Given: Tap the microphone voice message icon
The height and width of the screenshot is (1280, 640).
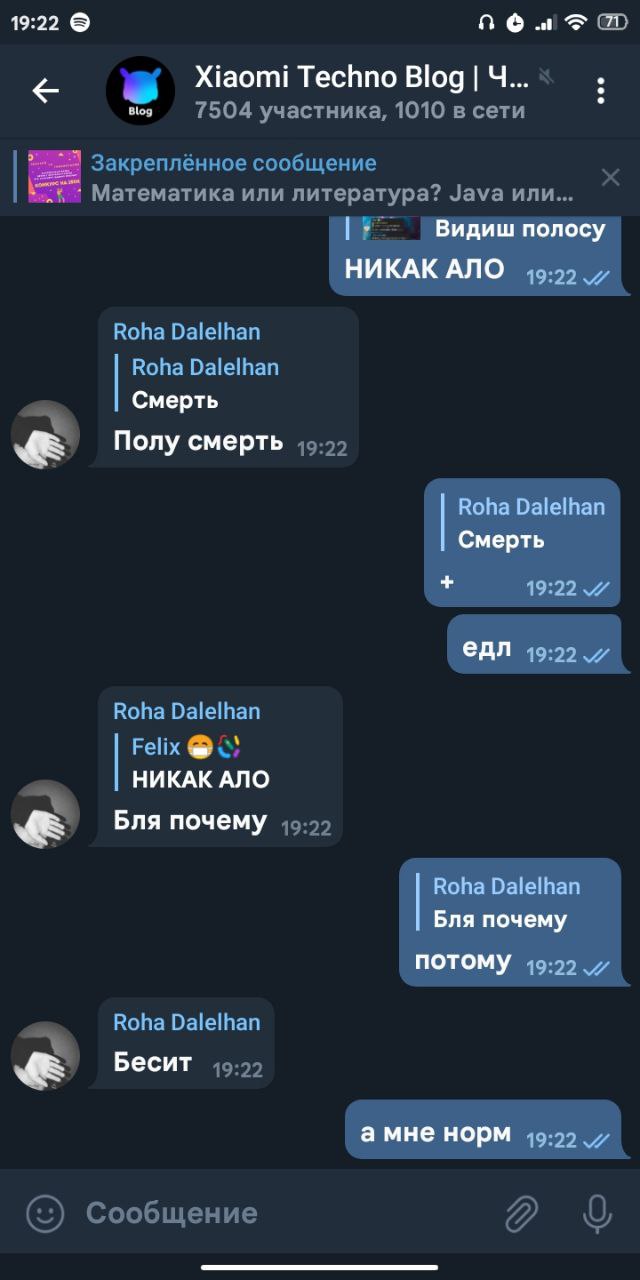Looking at the screenshot, I should click(597, 1213).
